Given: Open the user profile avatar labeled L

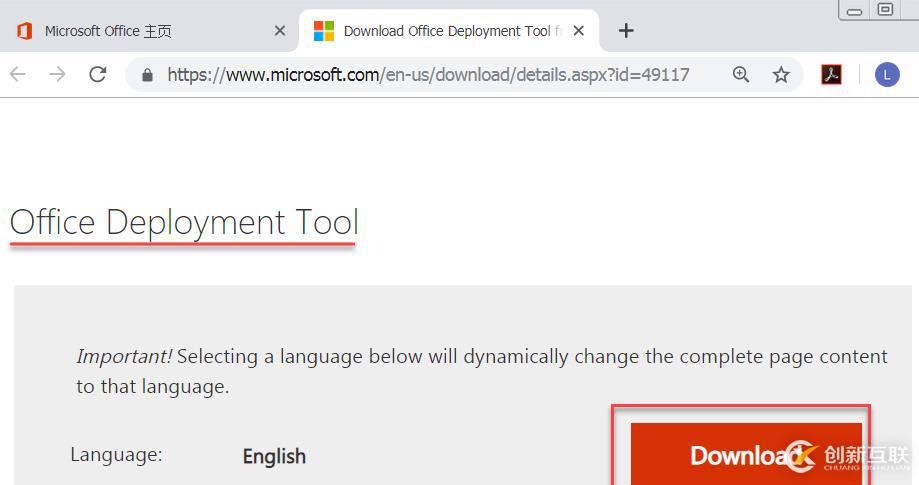Looking at the screenshot, I should 887,75.
